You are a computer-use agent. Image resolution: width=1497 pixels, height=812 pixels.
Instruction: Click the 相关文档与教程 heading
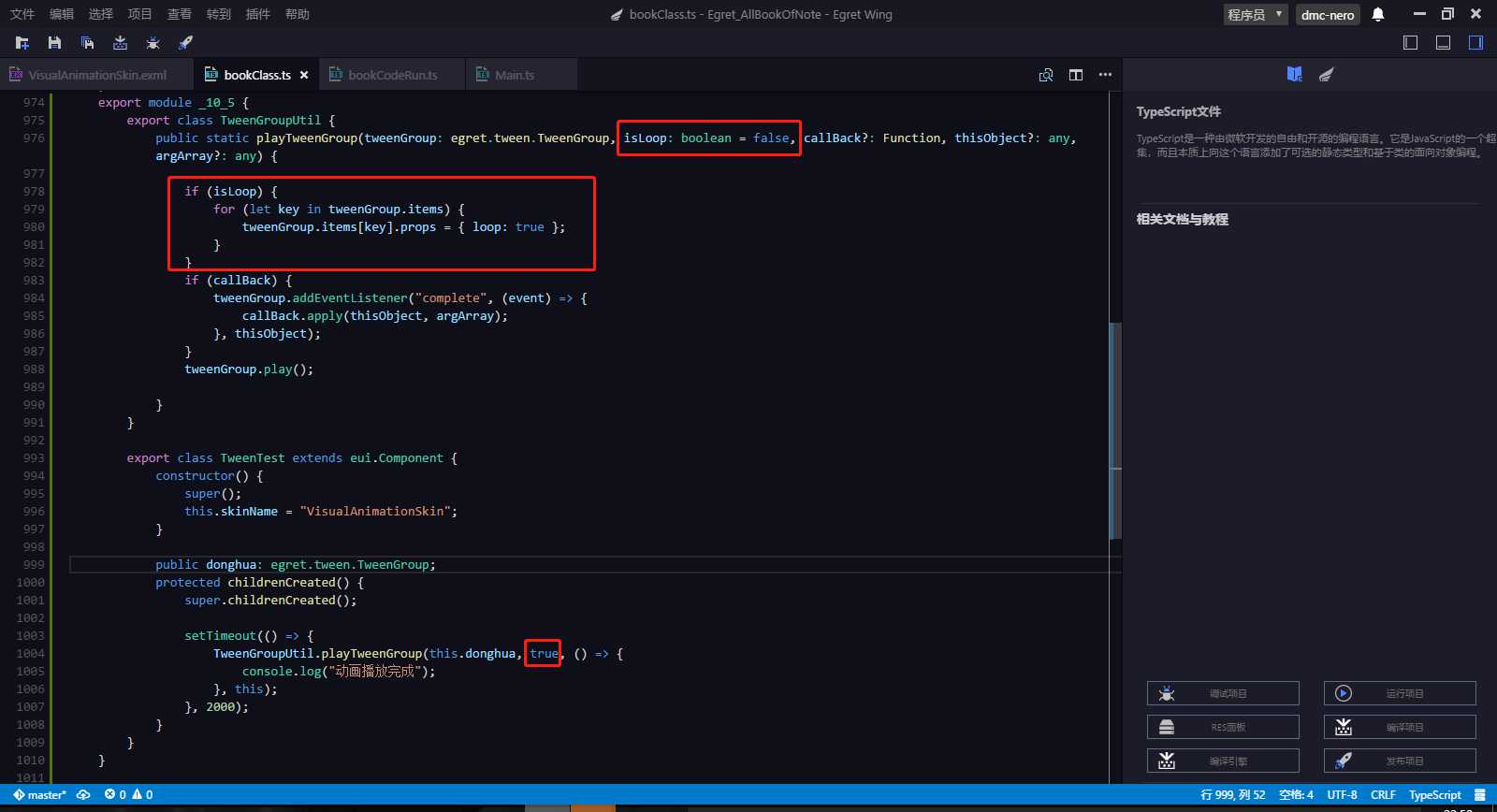click(1182, 219)
